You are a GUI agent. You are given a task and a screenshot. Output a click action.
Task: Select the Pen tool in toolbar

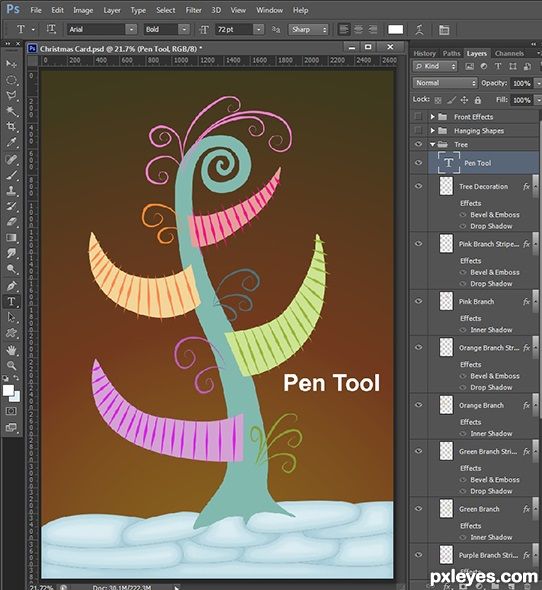11,286
